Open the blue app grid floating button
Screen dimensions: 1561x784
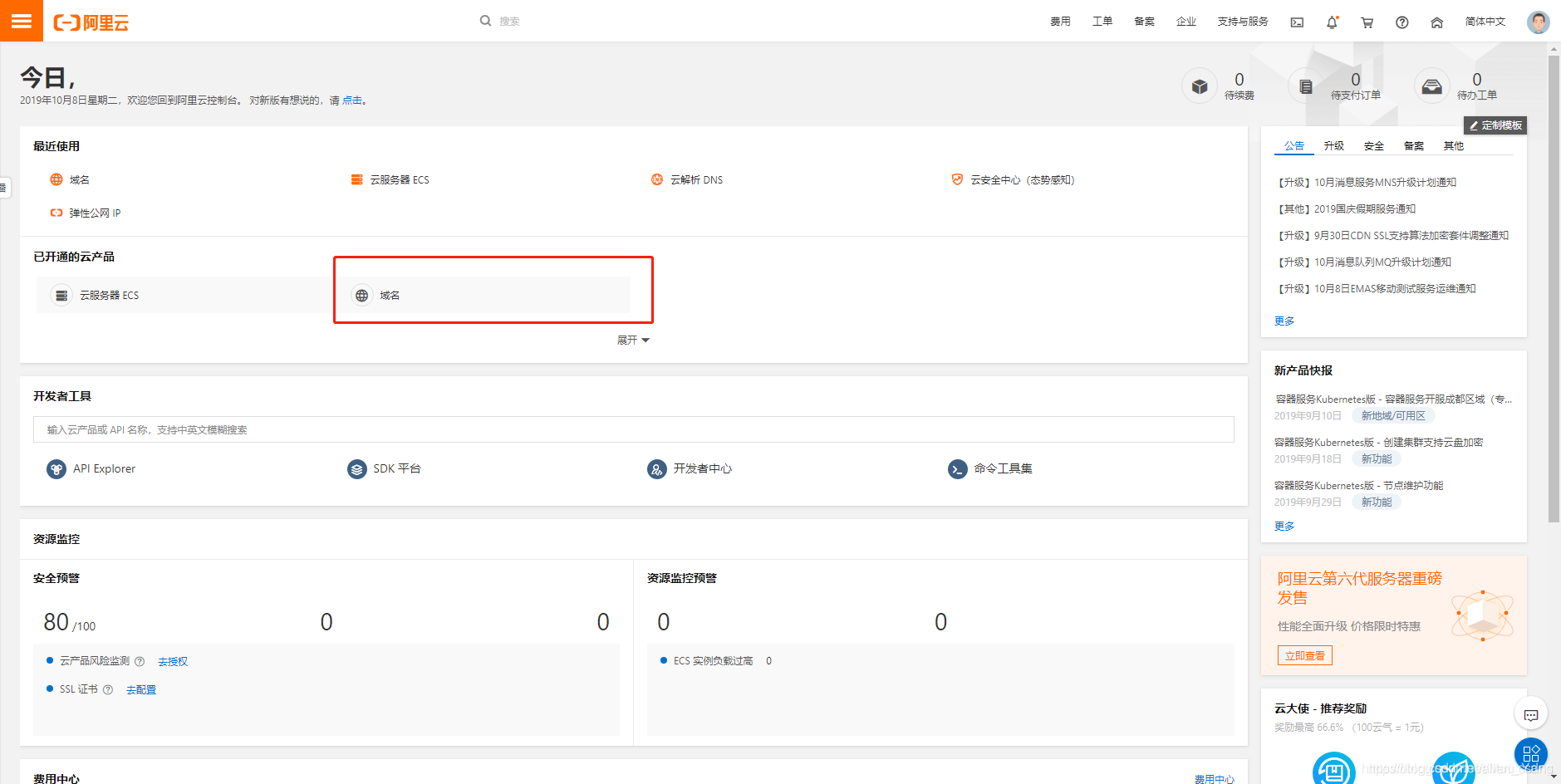tap(1531, 754)
